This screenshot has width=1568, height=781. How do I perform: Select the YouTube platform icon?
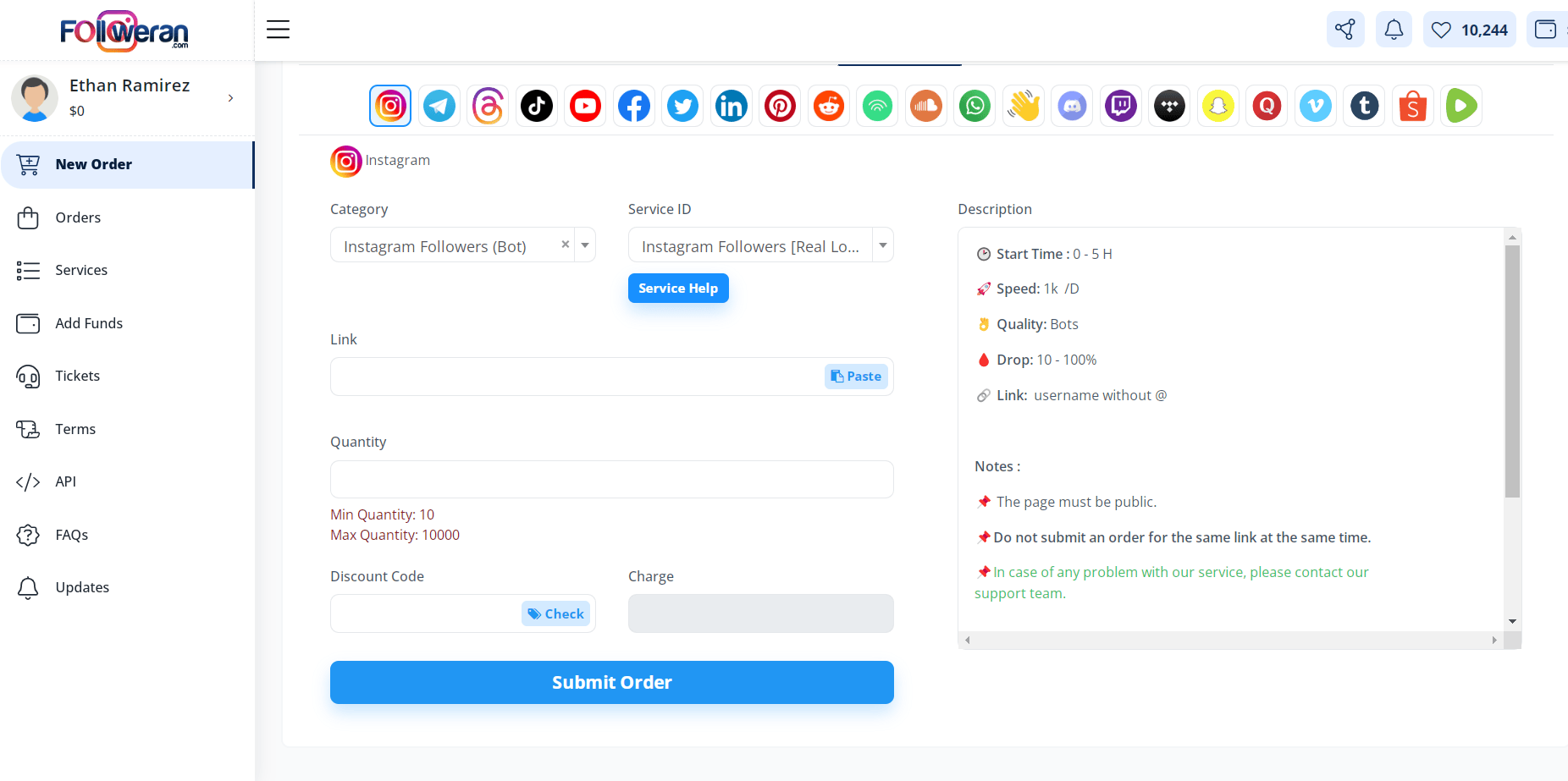click(x=585, y=106)
